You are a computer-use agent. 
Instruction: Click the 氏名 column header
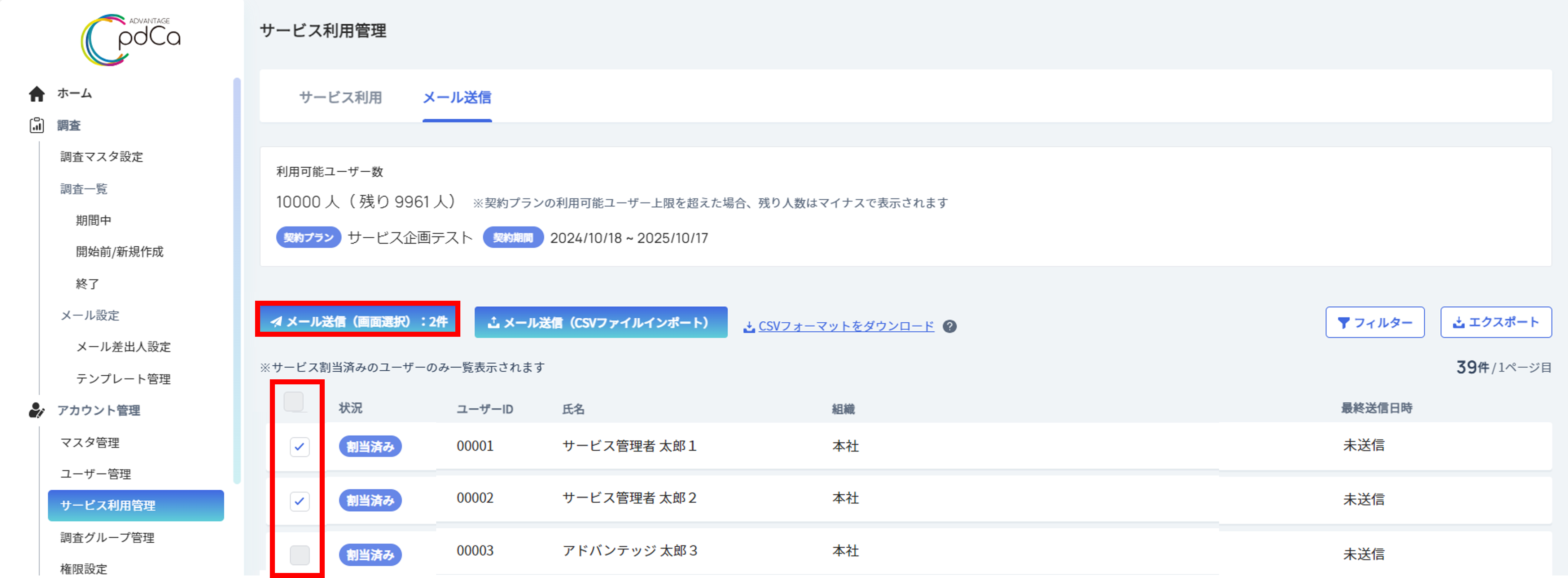click(x=573, y=409)
